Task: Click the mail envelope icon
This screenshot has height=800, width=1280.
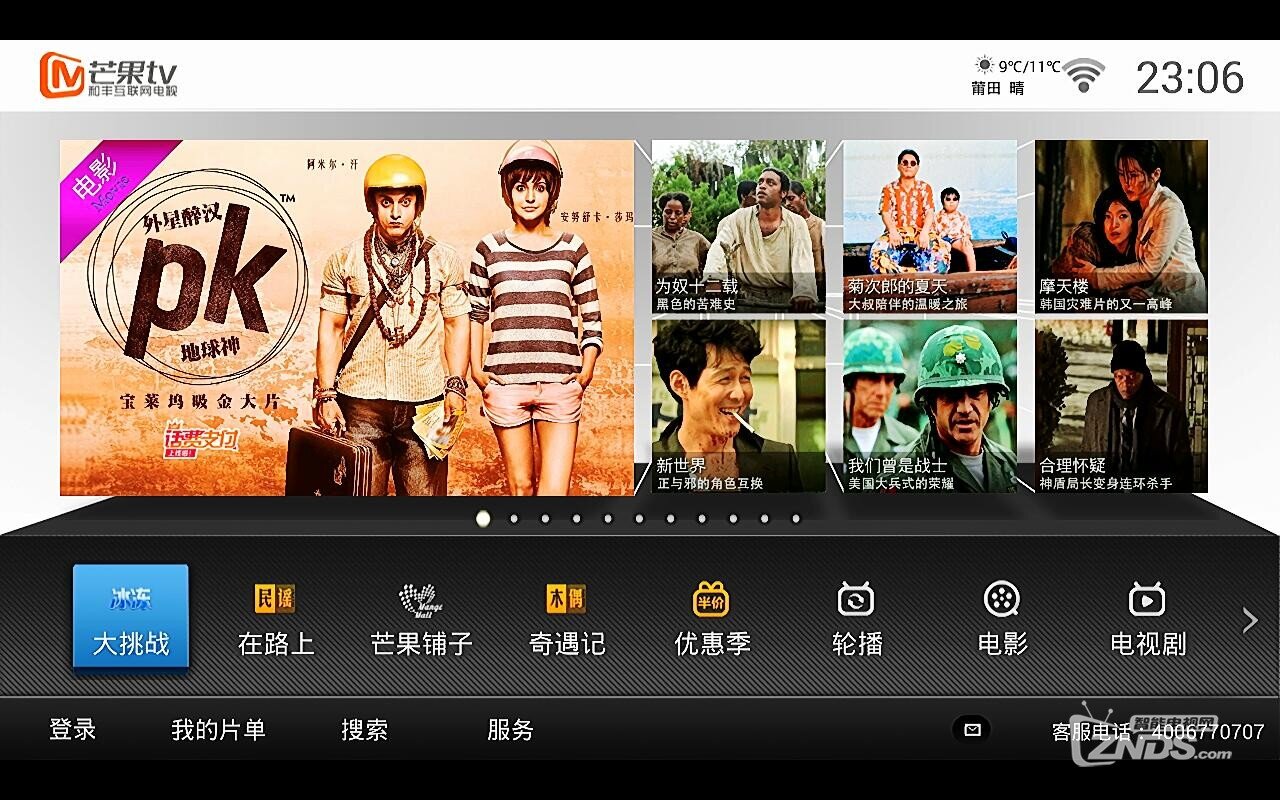Action: click(972, 730)
